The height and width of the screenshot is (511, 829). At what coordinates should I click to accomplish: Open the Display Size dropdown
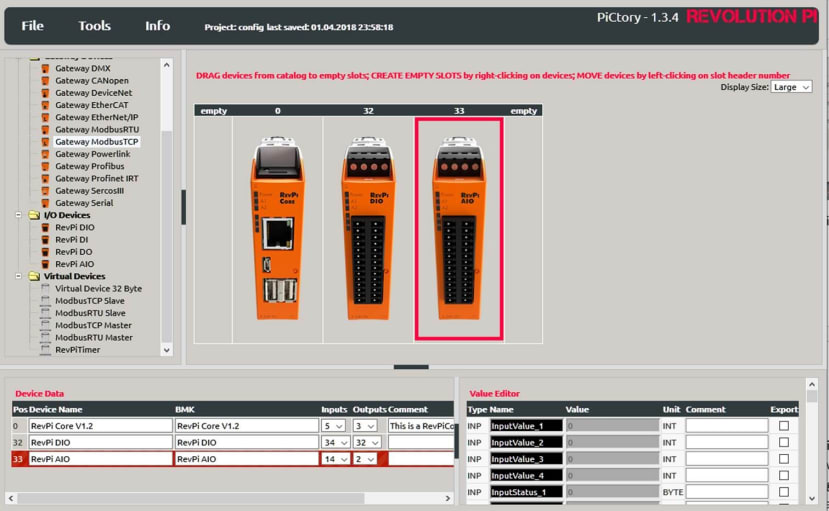click(791, 87)
